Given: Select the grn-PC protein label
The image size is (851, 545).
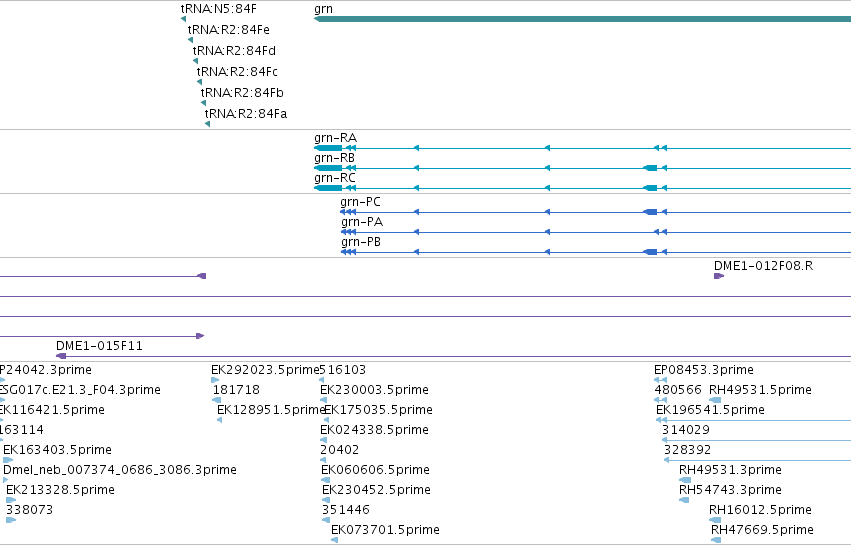Looking at the screenshot, I should coord(360,202).
